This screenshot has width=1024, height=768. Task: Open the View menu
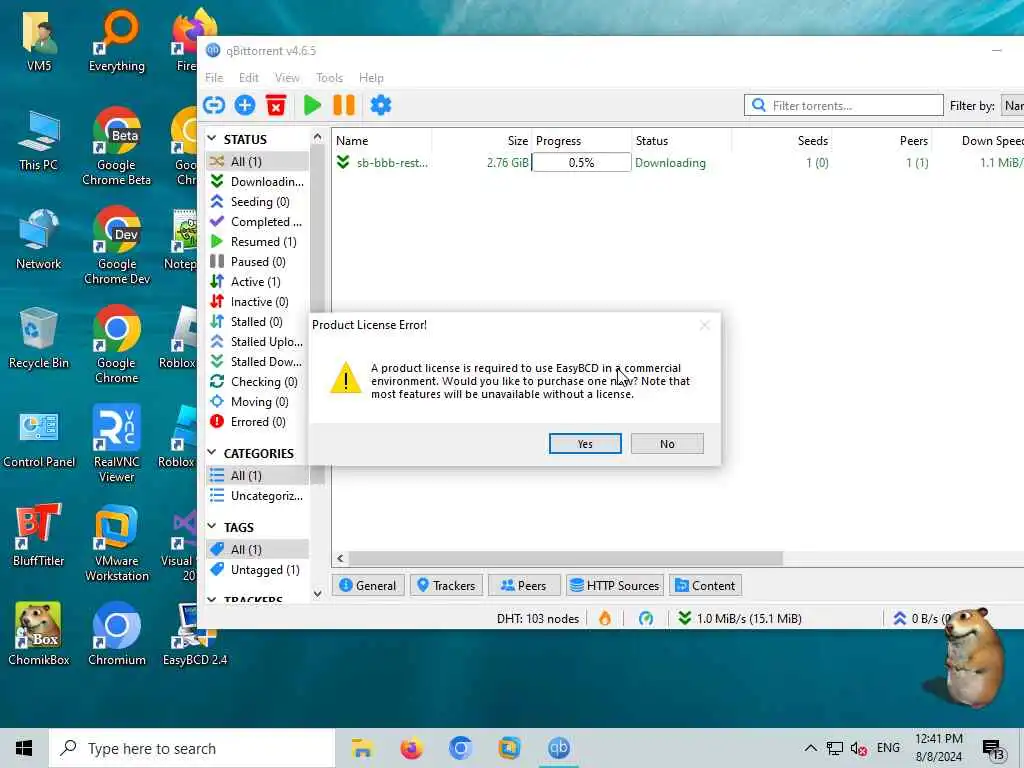pos(287,78)
